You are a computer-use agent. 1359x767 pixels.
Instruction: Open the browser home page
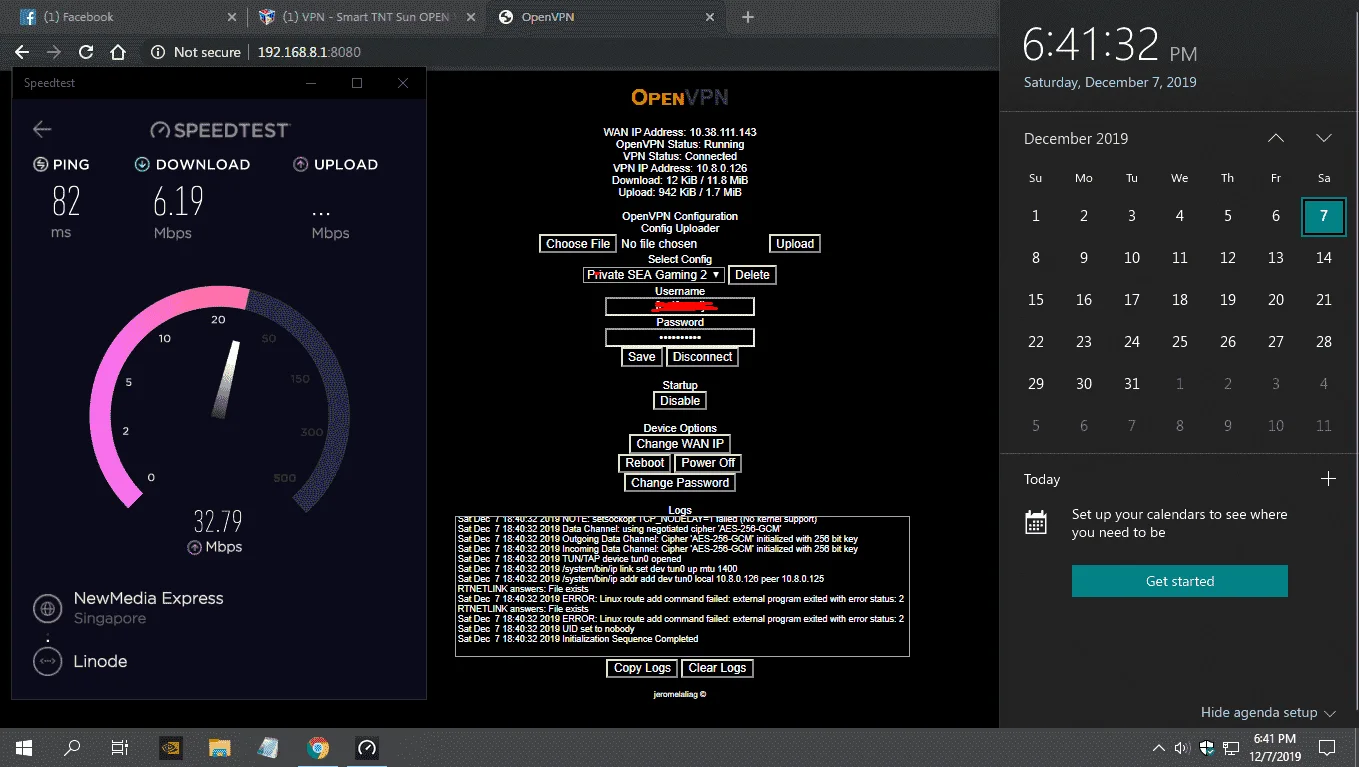[x=118, y=52]
